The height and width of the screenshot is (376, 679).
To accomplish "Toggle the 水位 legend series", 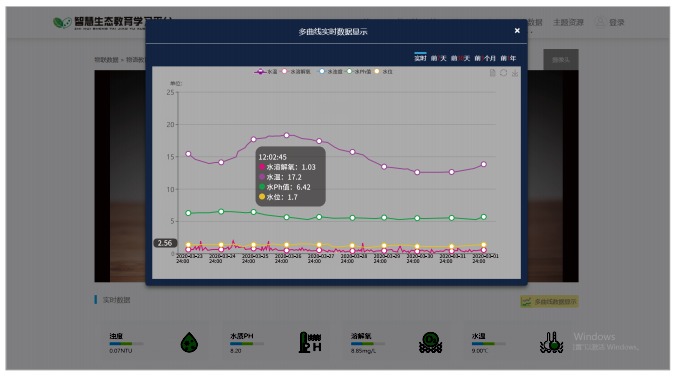I will [383, 71].
